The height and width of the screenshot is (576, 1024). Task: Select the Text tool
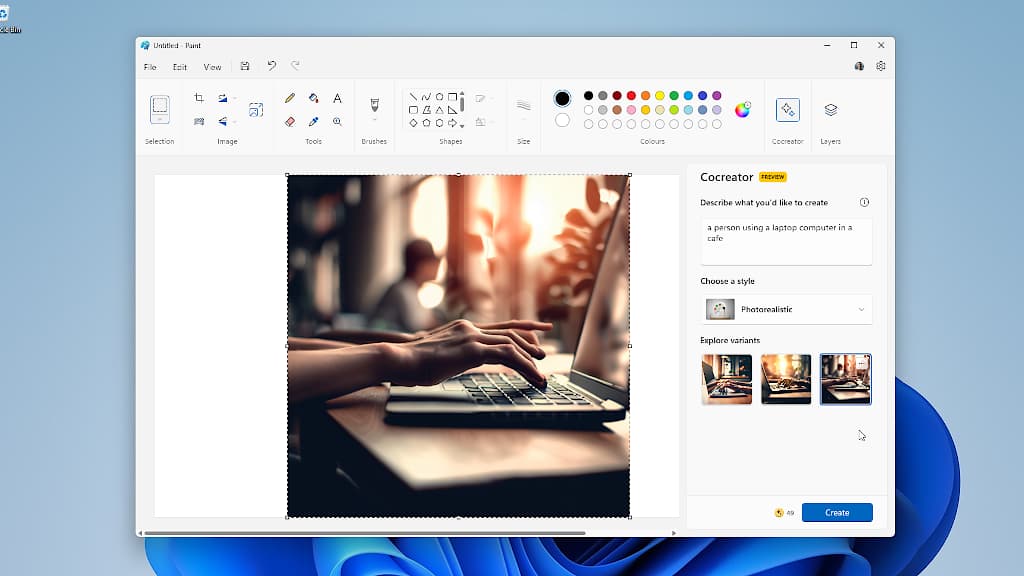(337, 98)
